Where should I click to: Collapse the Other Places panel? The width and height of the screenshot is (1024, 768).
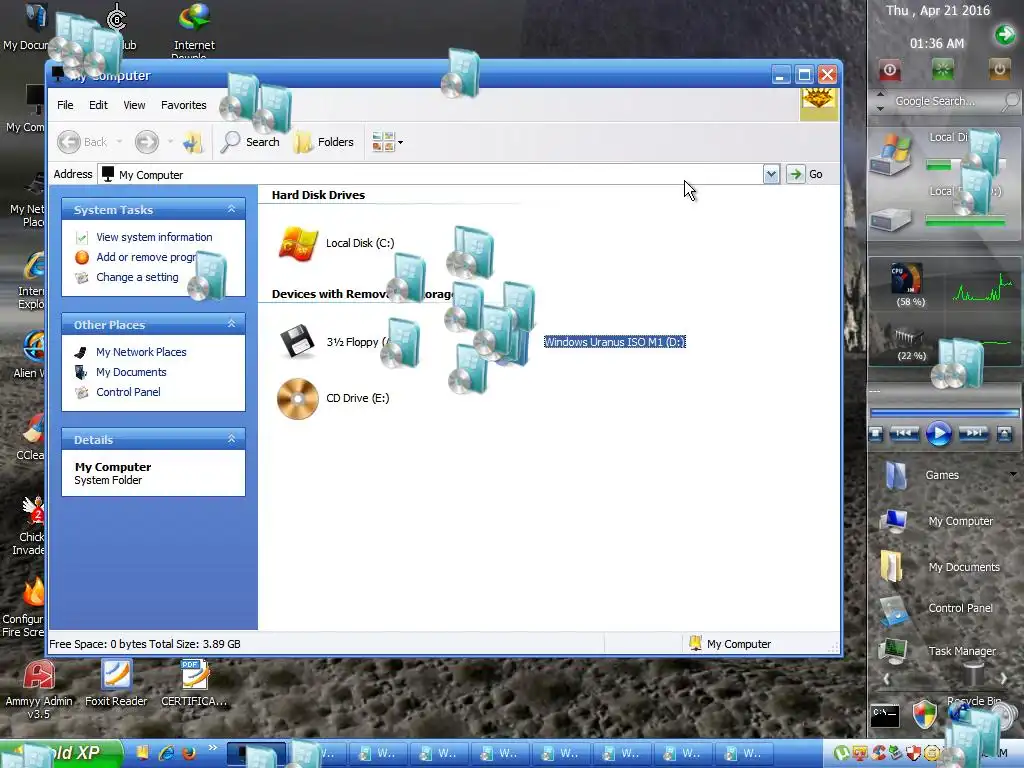click(x=231, y=324)
